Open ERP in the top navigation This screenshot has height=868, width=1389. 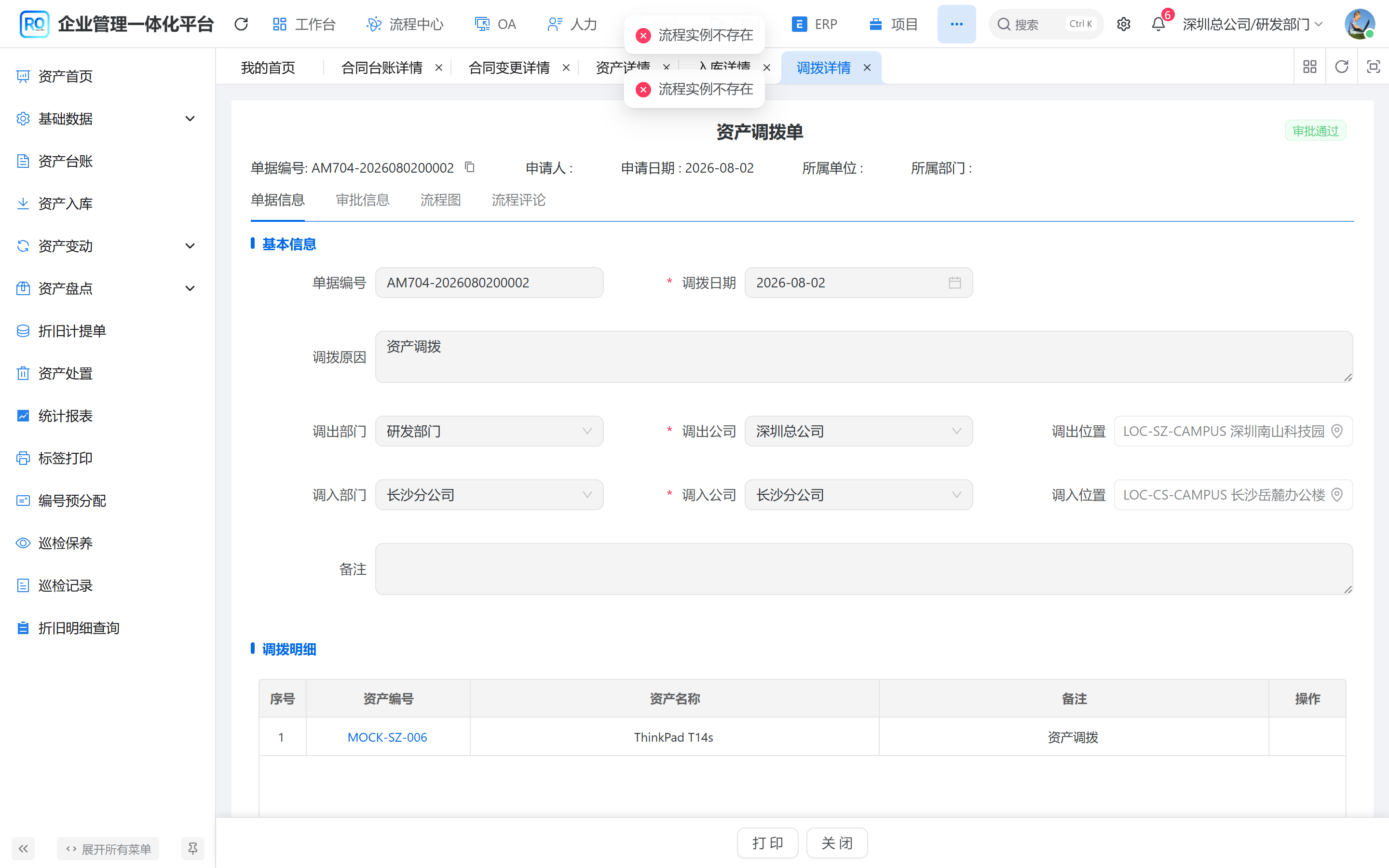coord(815,24)
